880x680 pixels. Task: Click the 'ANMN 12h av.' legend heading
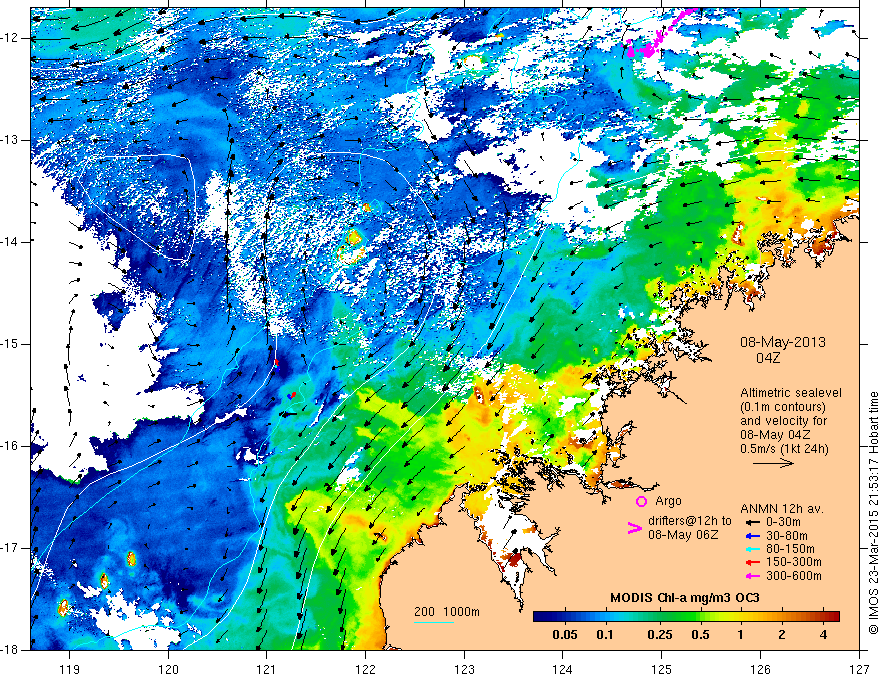782,509
